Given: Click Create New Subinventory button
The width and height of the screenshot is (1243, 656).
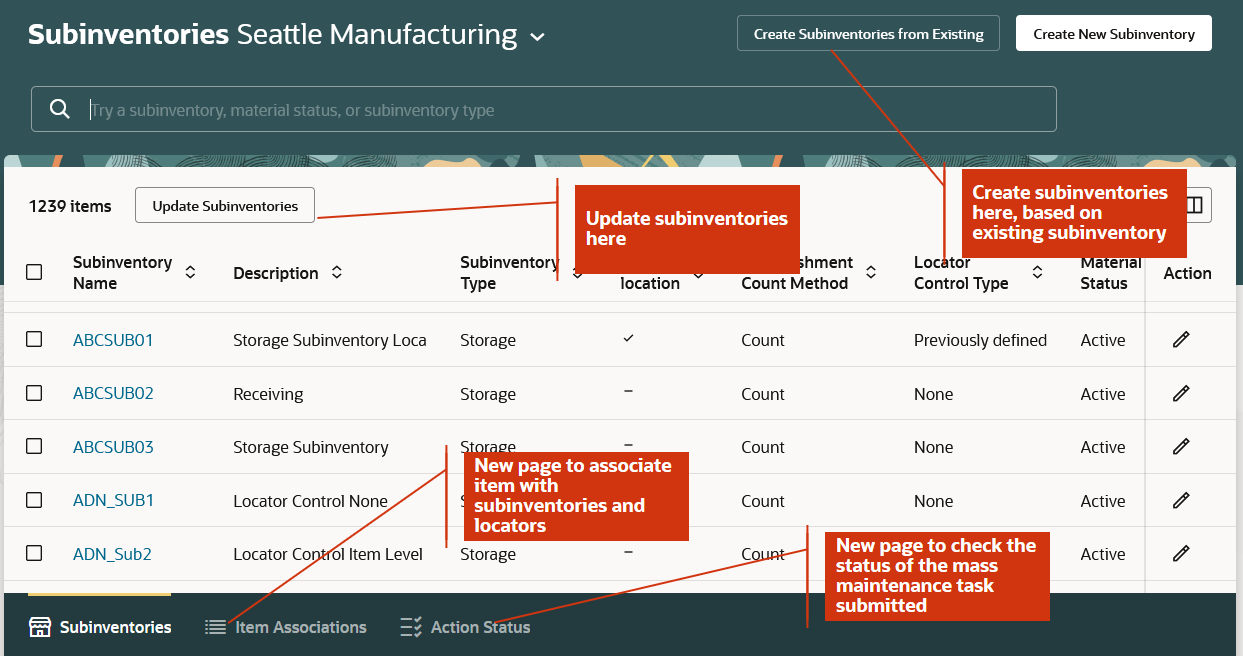Looking at the screenshot, I should (1114, 33).
